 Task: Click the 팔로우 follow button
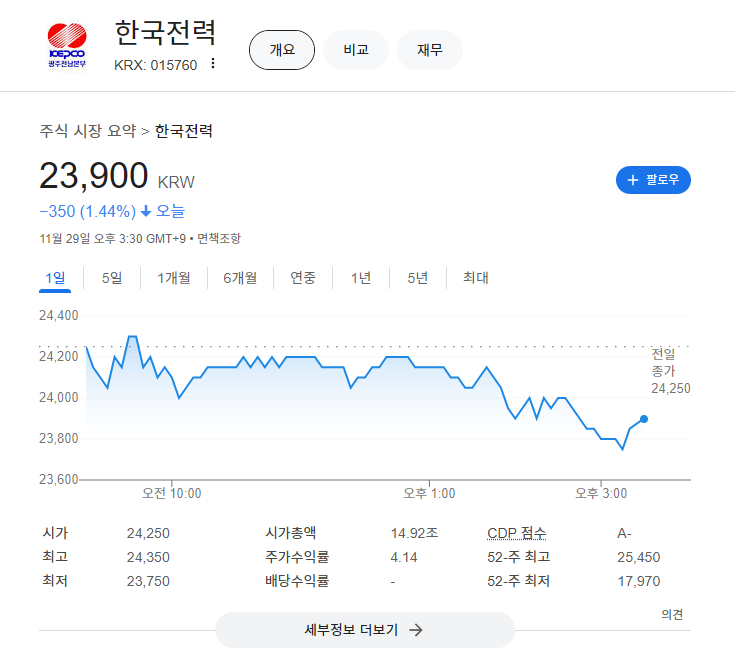pos(653,180)
